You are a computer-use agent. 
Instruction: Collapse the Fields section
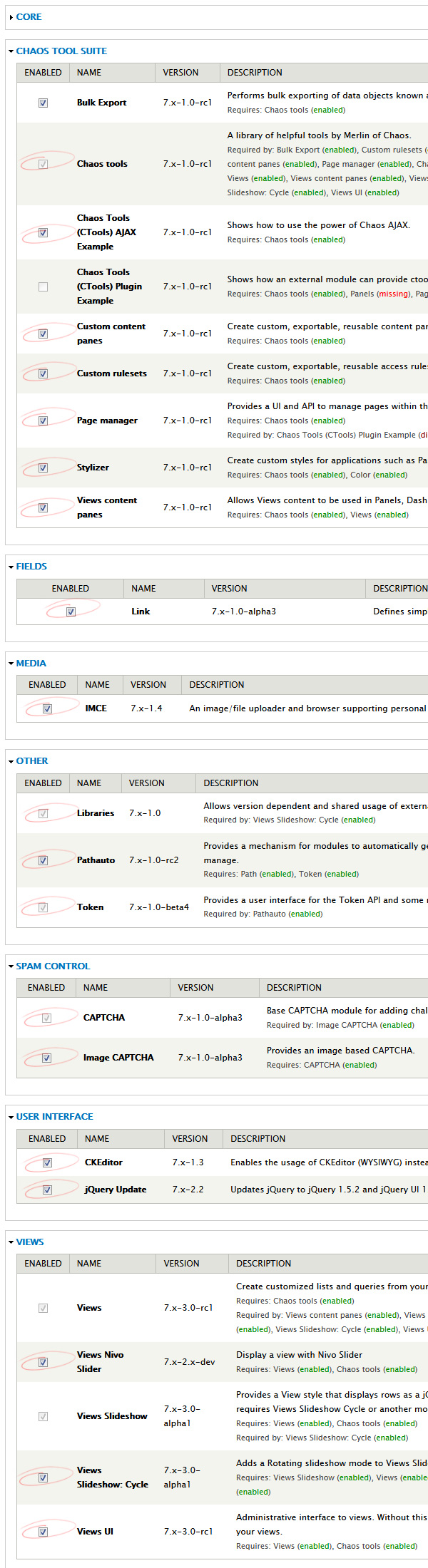[x=31, y=566]
